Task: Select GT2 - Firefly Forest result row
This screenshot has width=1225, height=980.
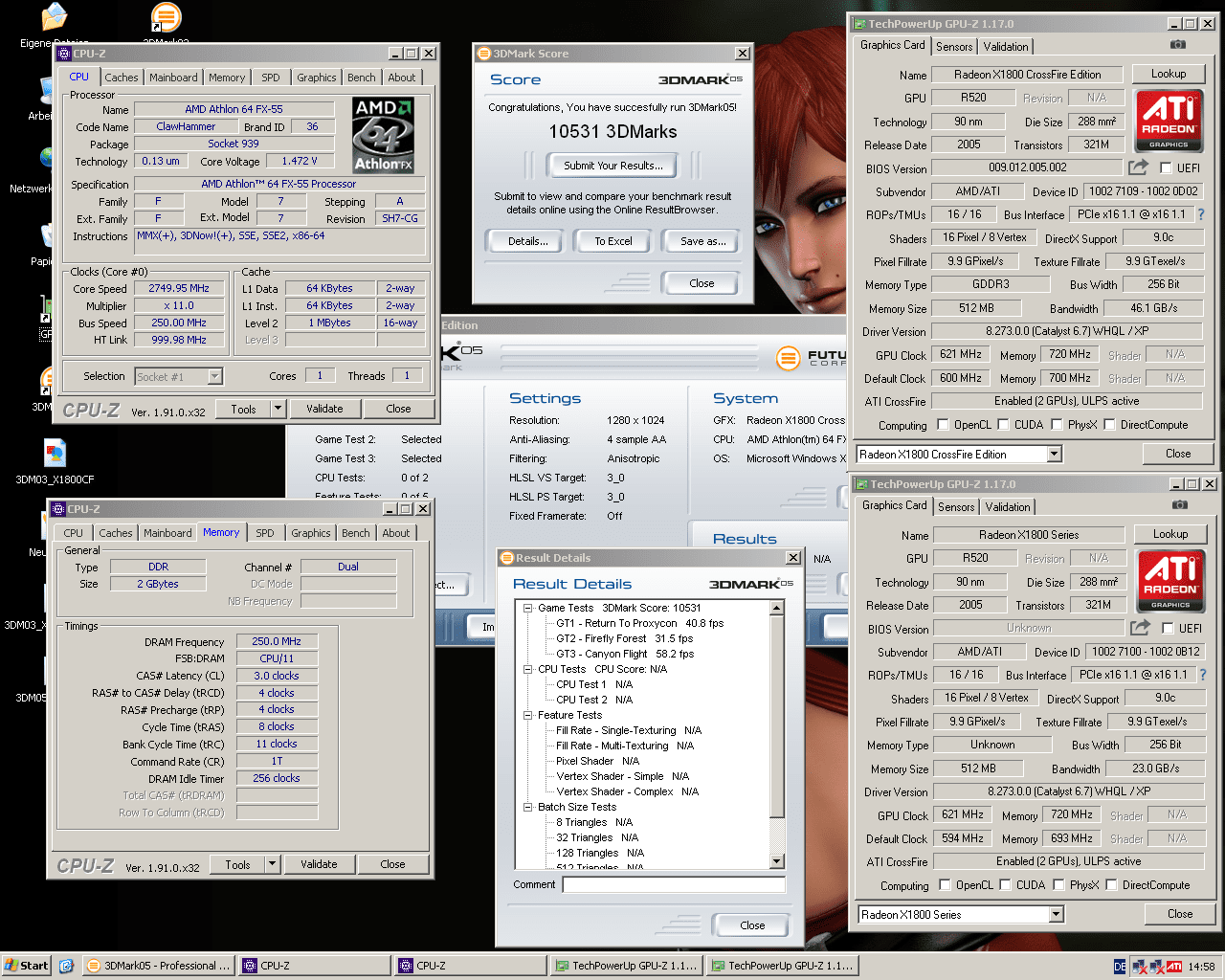Action: tap(625, 638)
